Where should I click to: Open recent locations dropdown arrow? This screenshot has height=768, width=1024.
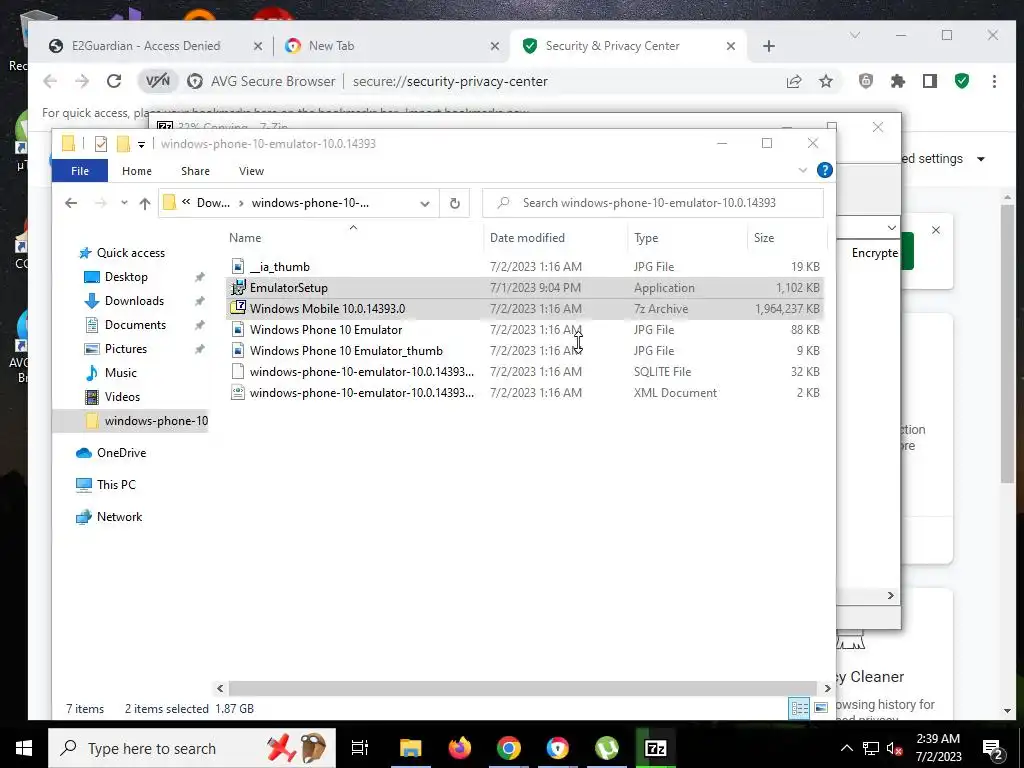[124, 203]
